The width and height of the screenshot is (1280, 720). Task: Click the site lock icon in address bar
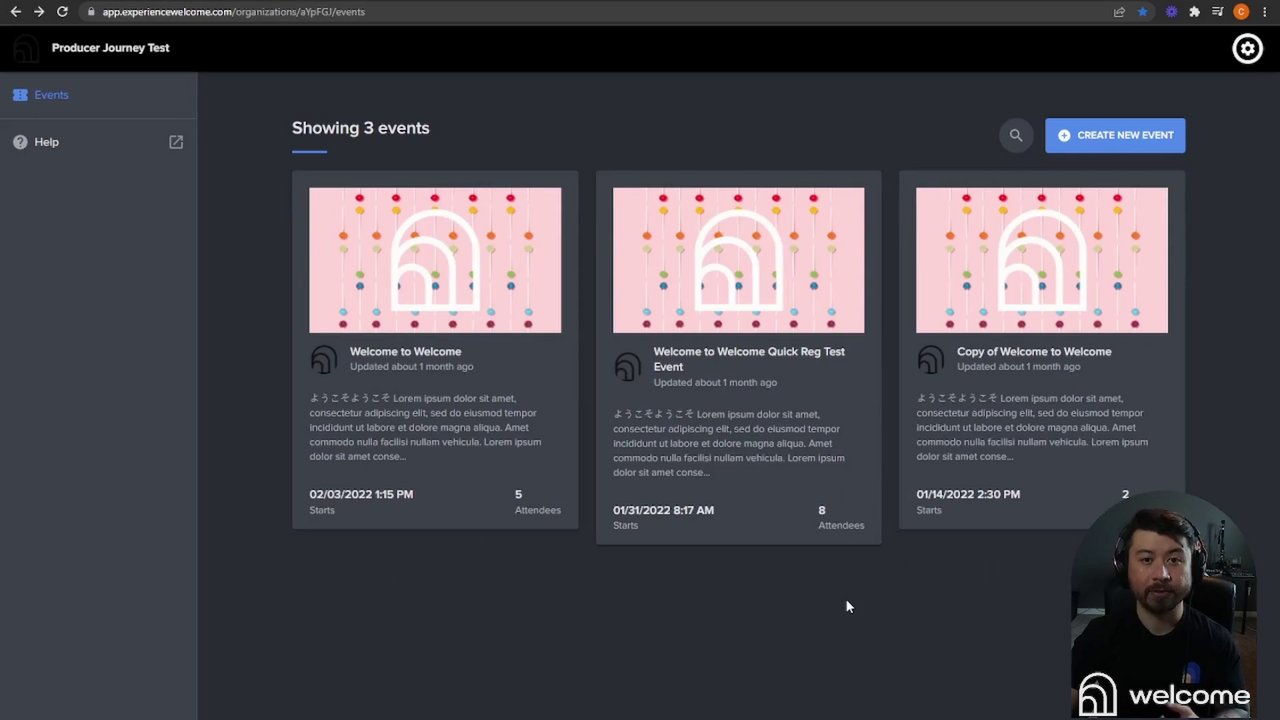pyautogui.click(x=91, y=12)
